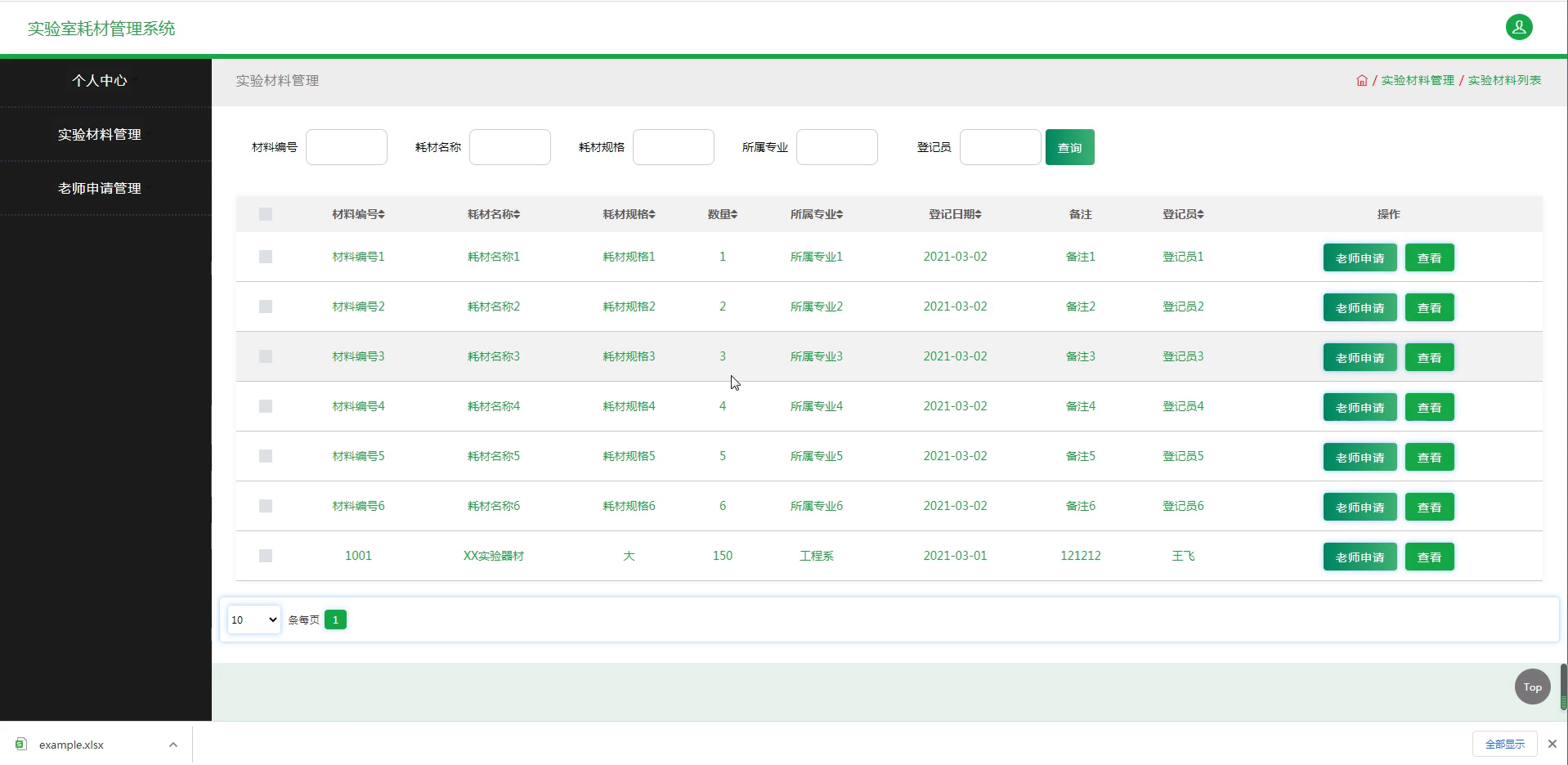This screenshot has width=1568, height=765.
Task: Sort by 数量 column arrows
Action: [x=734, y=214]
